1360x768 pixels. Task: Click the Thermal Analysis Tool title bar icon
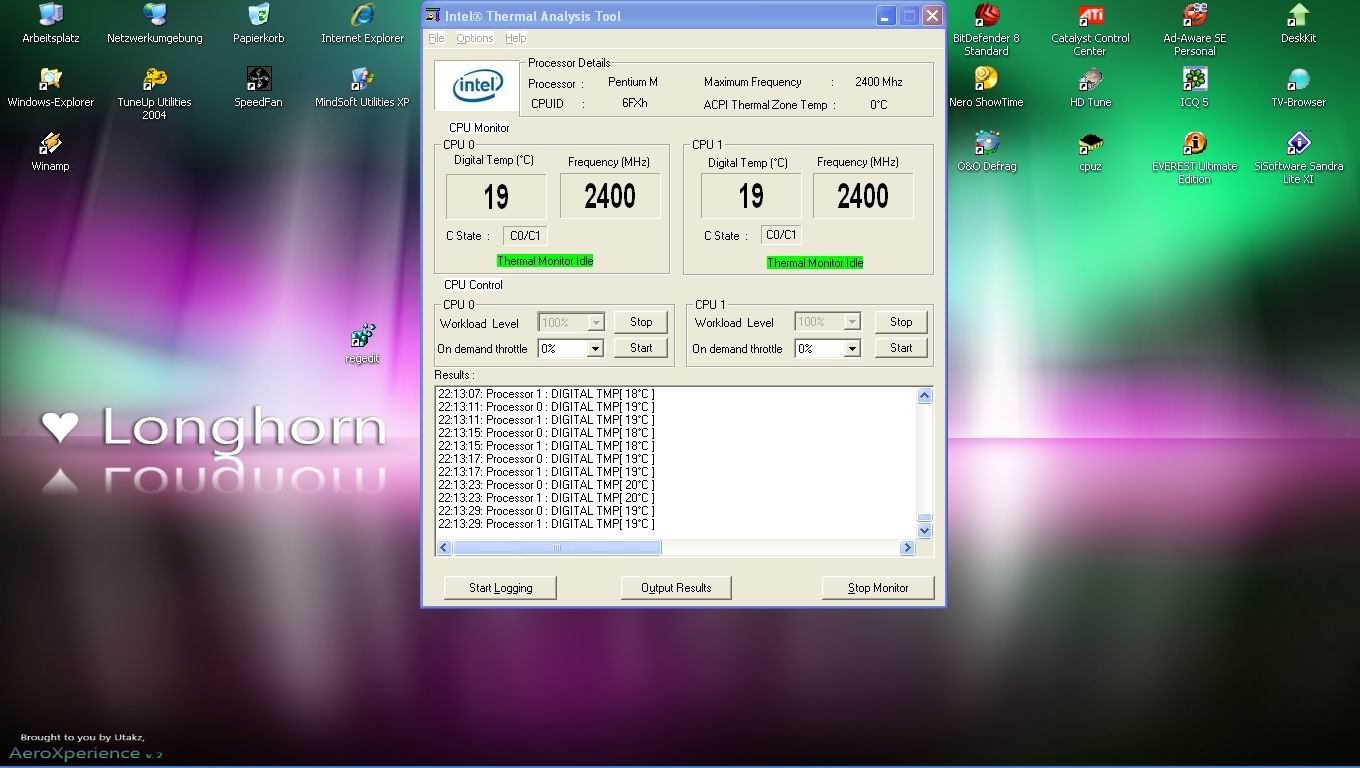tap(432, 15)
